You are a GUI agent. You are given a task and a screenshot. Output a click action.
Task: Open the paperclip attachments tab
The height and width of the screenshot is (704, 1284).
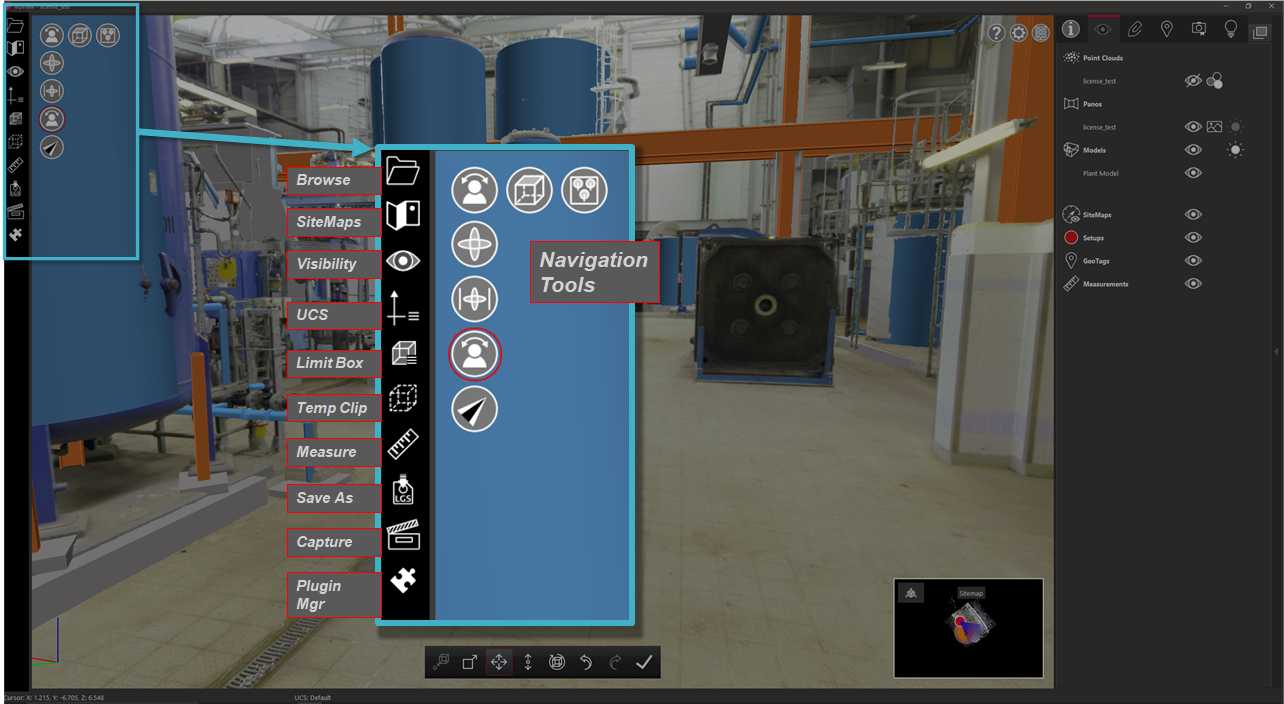1135,29
